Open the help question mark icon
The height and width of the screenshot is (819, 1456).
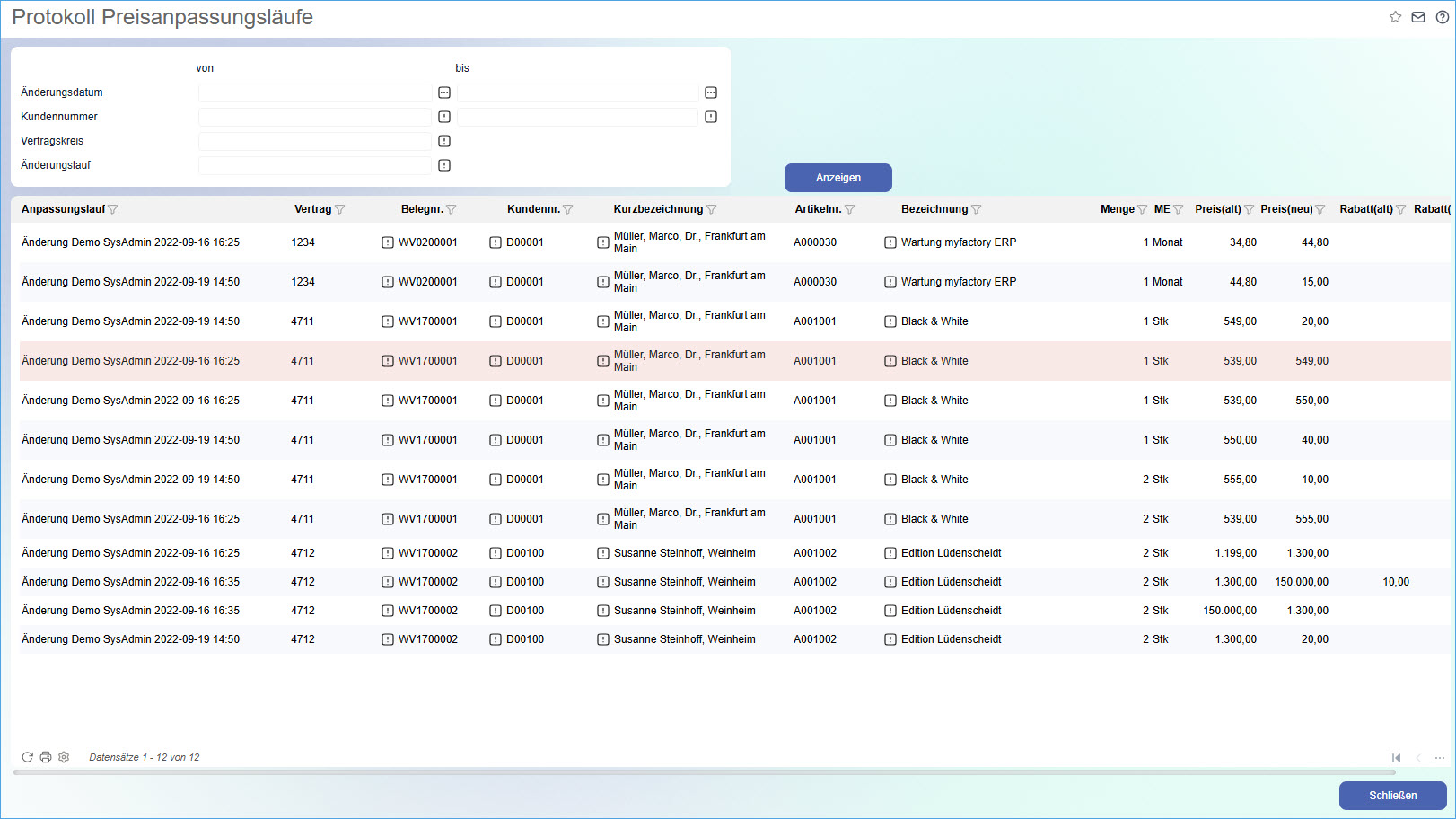[x=1442, y=17]
